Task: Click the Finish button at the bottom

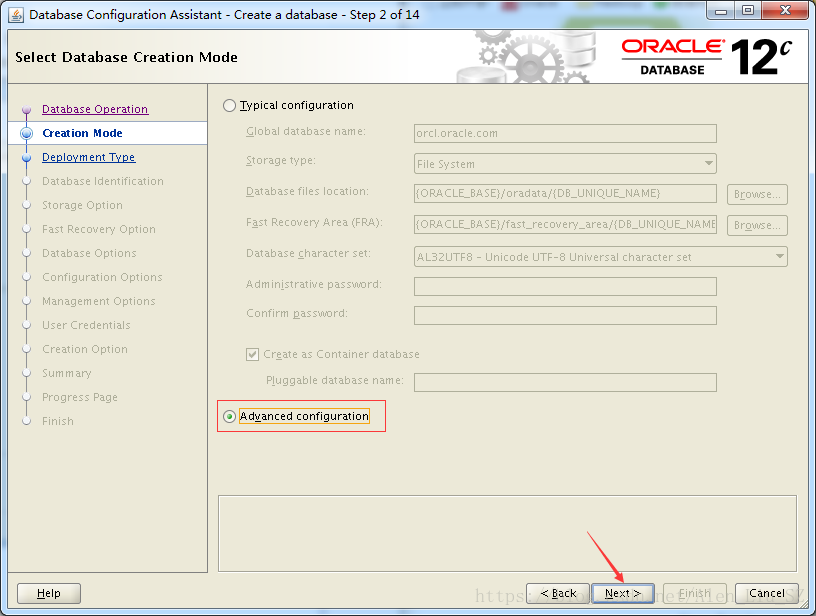Action: (x=695, y=593)
